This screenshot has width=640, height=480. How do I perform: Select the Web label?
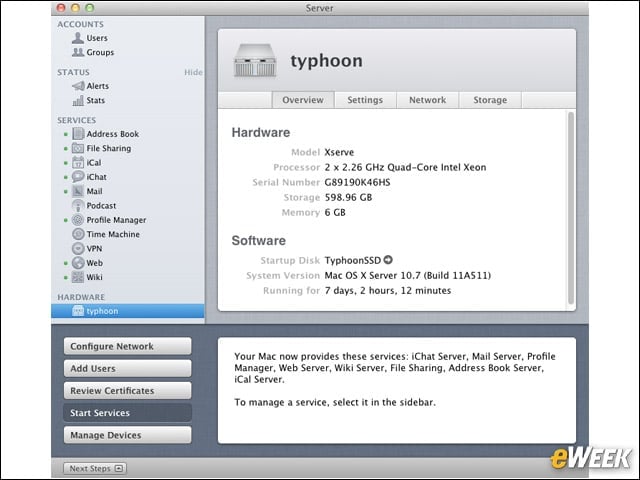click(95, 263)
